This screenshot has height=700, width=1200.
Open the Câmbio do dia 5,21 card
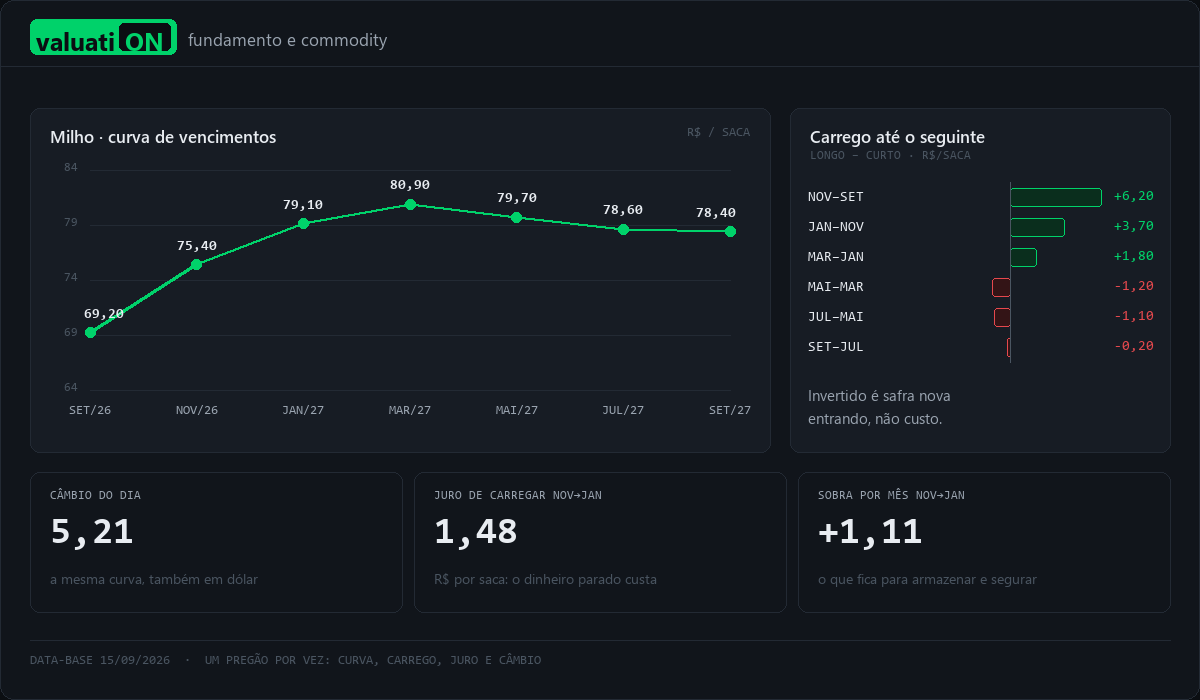click(x=216, y=542)
